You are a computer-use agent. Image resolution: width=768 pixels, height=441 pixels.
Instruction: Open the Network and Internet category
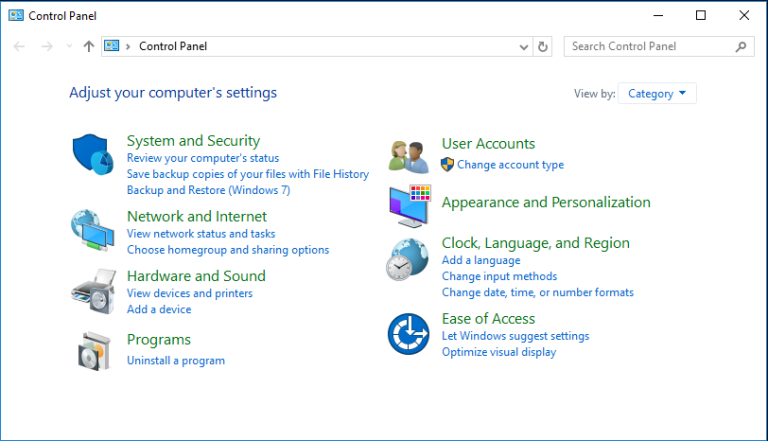tap(197, 216)
